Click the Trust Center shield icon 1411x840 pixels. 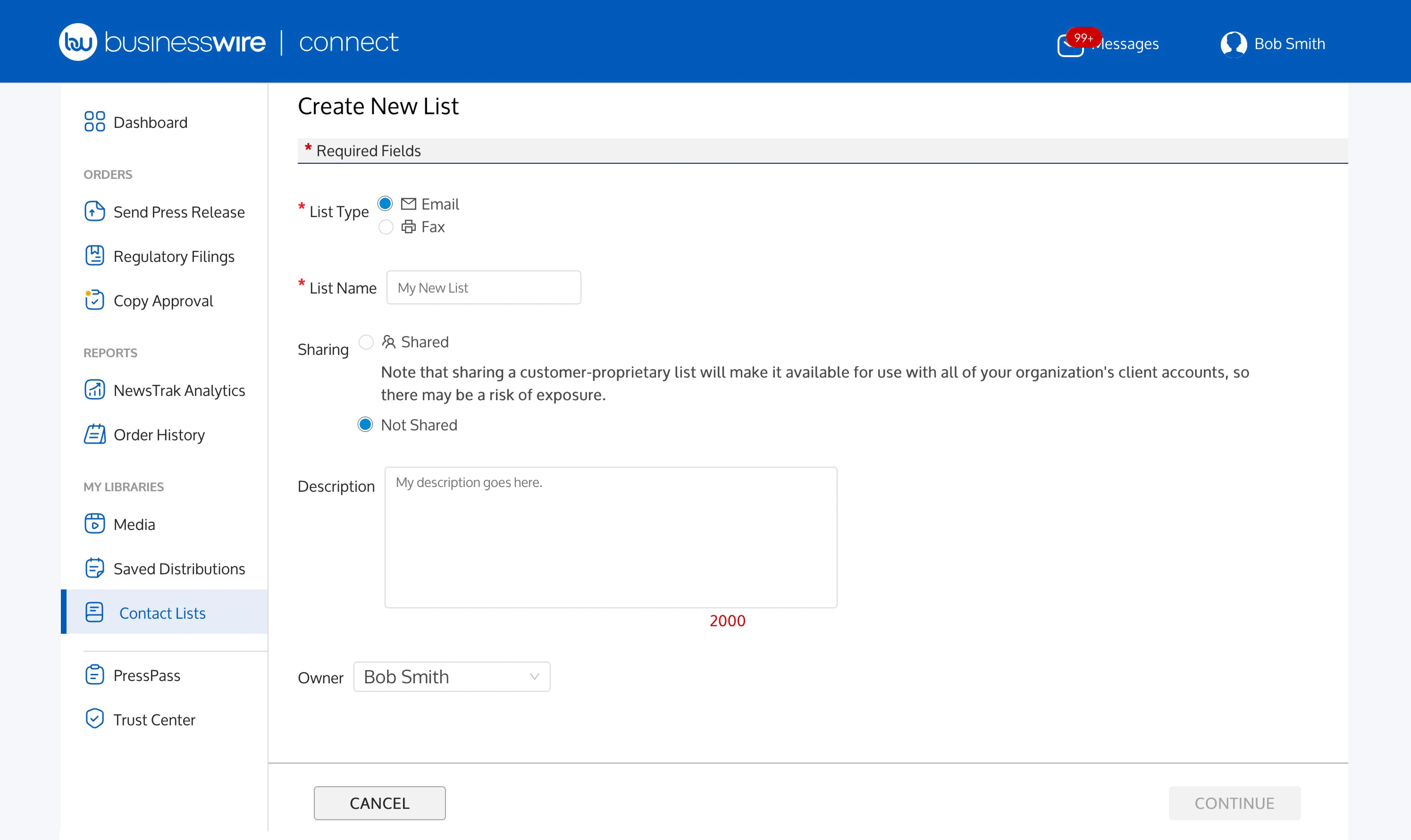(95, 718)
